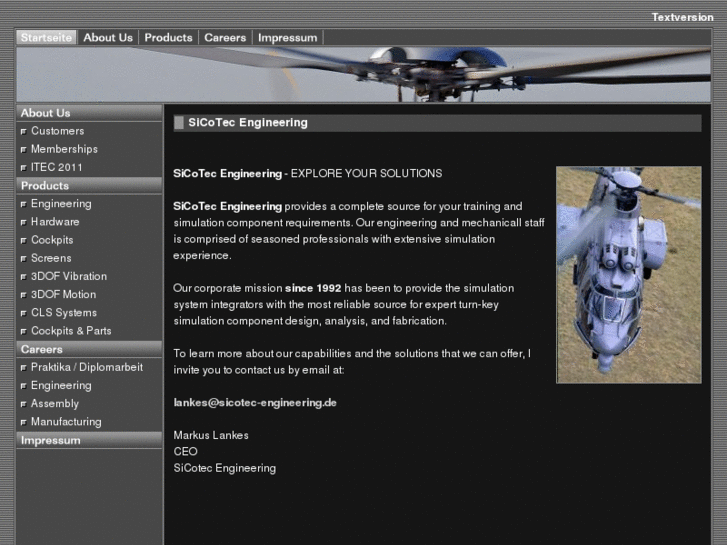Viewport: 727px width, 545px height.
Task: Open the Hardware sidebar link
Action: coord(55,222)
